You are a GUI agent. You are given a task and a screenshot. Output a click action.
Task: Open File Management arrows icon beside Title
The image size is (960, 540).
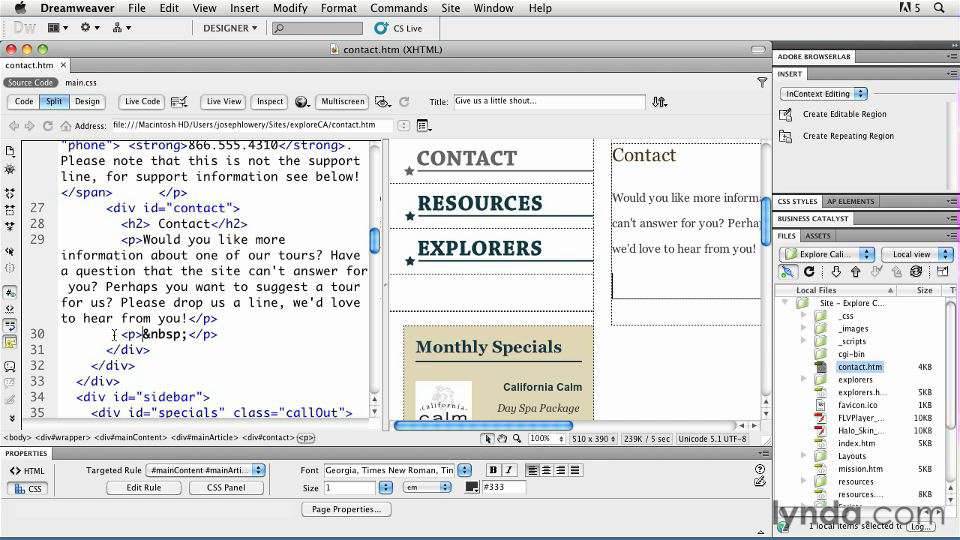coord(659,102)
